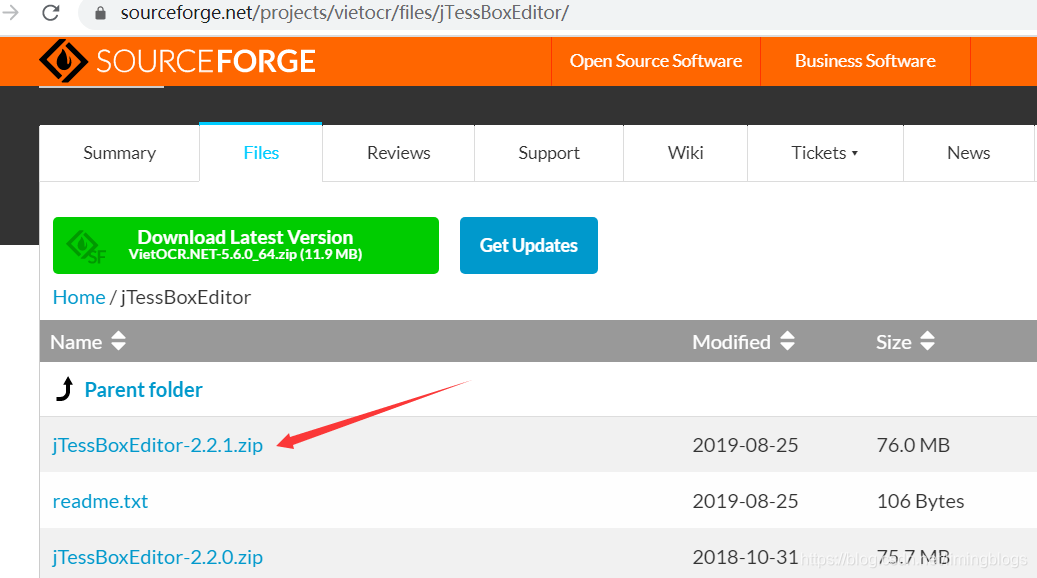Expand the Tickets dropdown menu
1037x578 pixels.
(x=825, y=153)
